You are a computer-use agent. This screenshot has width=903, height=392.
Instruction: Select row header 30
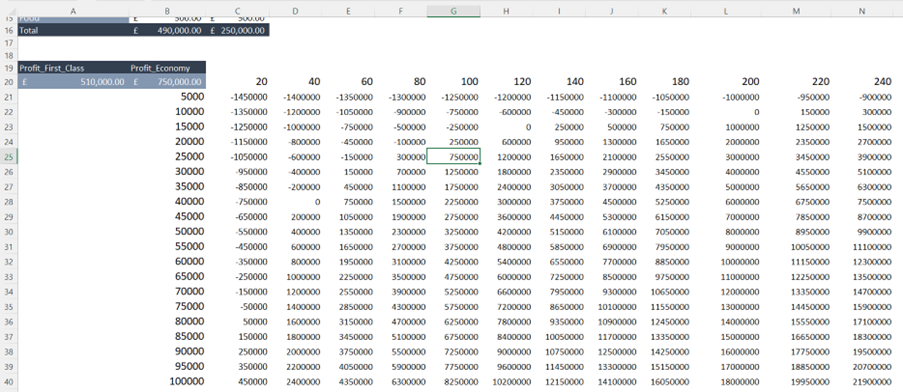tap(9, 231)
